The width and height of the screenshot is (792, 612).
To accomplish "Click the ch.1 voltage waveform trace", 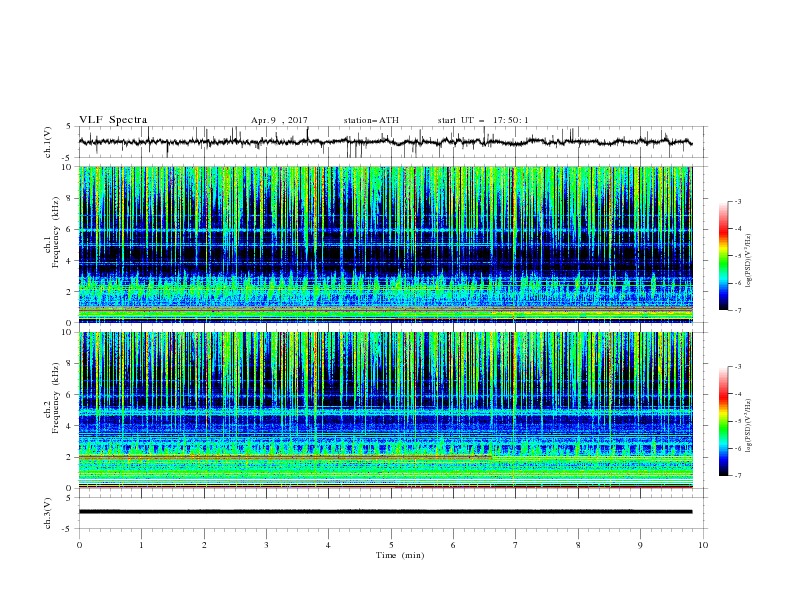I will click(x=385, y=142).
